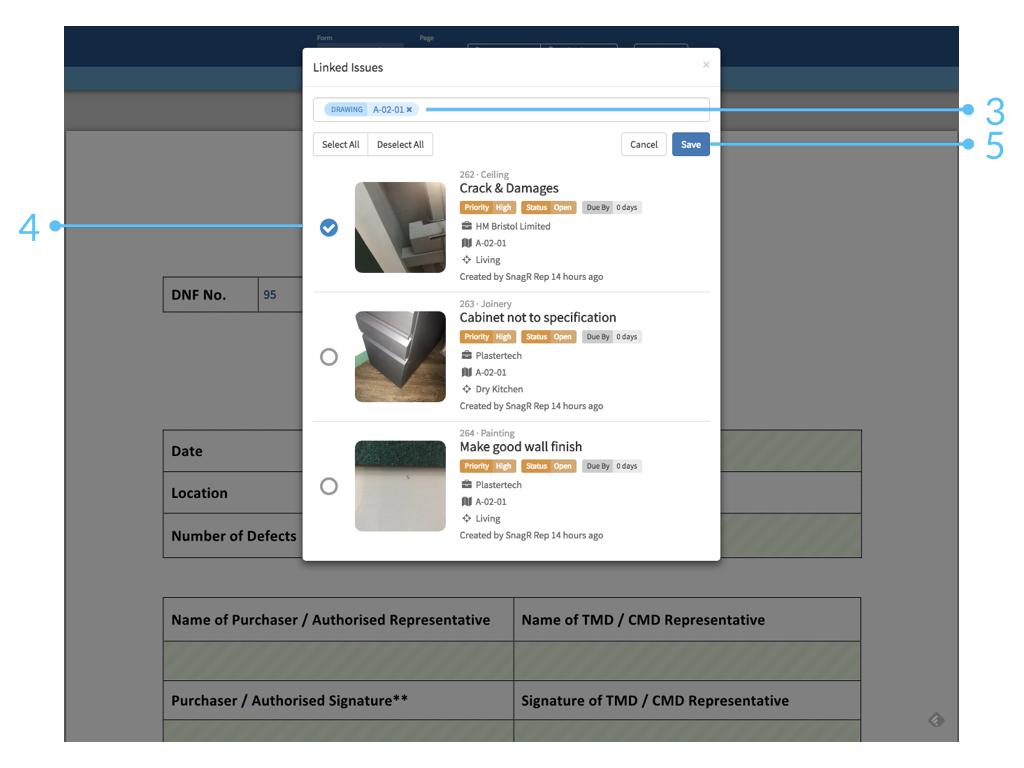Click the Status Open badge on issue 262
Image resolution: width=1024 pixels, height=768 pixels.
(549, 208)
